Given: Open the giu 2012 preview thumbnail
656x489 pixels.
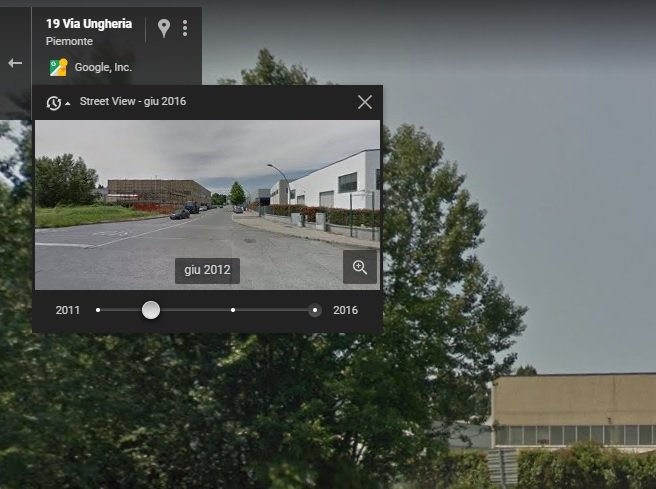Looking at the screenshot, I should point(208,205).
